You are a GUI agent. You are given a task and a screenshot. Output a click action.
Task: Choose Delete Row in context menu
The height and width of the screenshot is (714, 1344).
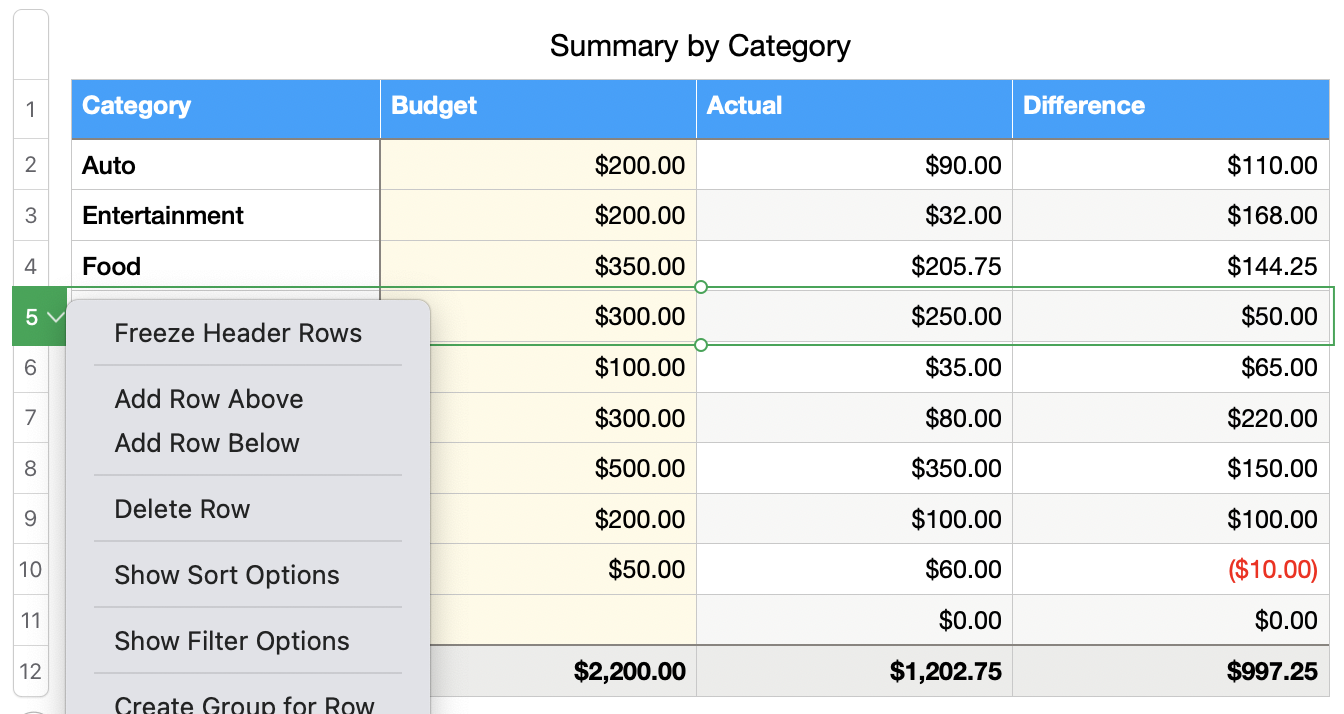coord(182,509)
